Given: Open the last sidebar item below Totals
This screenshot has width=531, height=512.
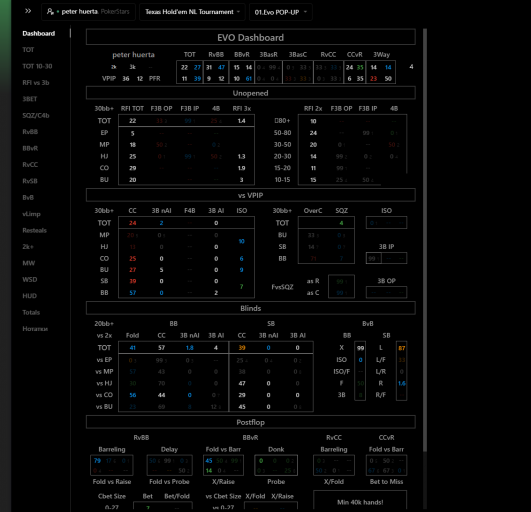Looking at the screenshot, I should [x=35, y=329].
